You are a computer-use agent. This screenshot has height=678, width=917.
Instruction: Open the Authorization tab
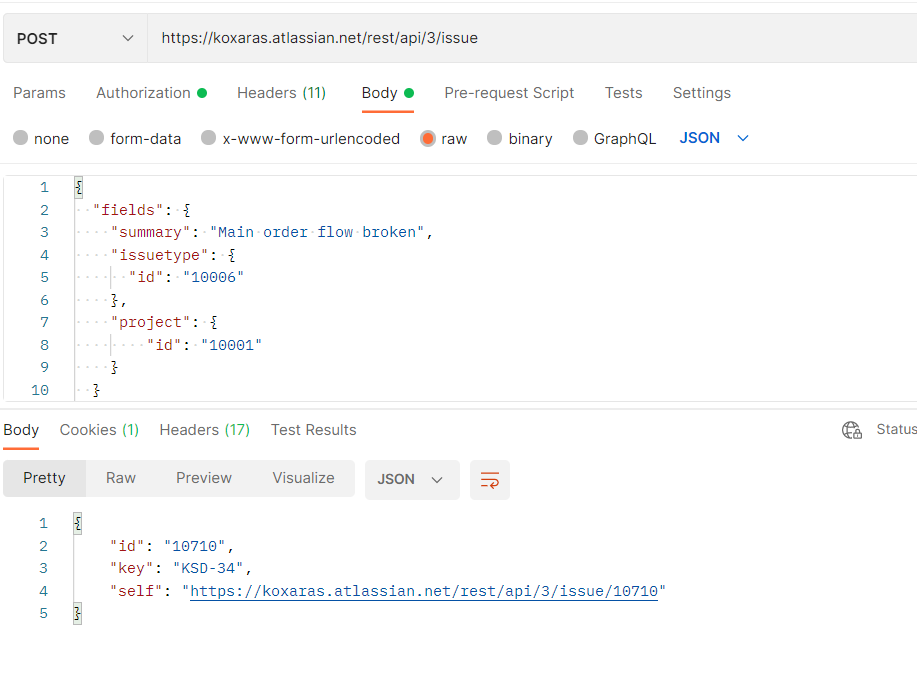click(x=151, y=93)
